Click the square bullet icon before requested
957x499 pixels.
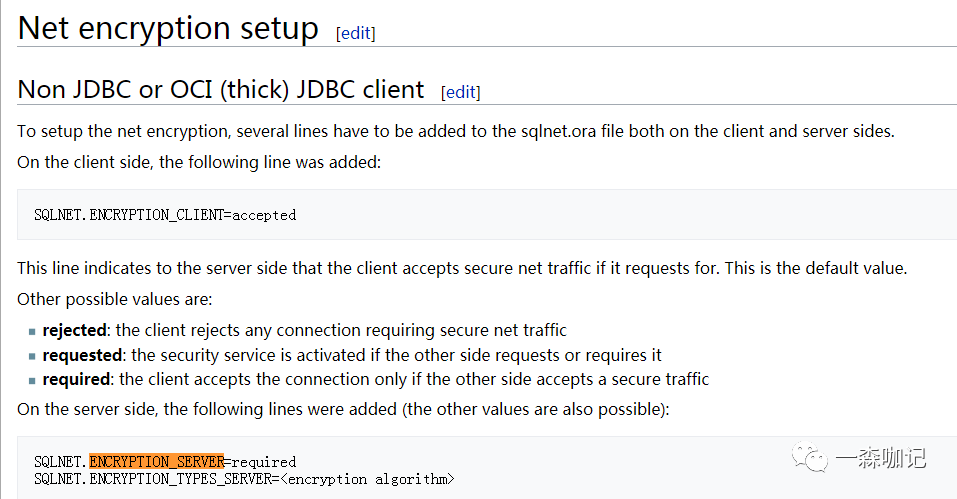[32, 356]
